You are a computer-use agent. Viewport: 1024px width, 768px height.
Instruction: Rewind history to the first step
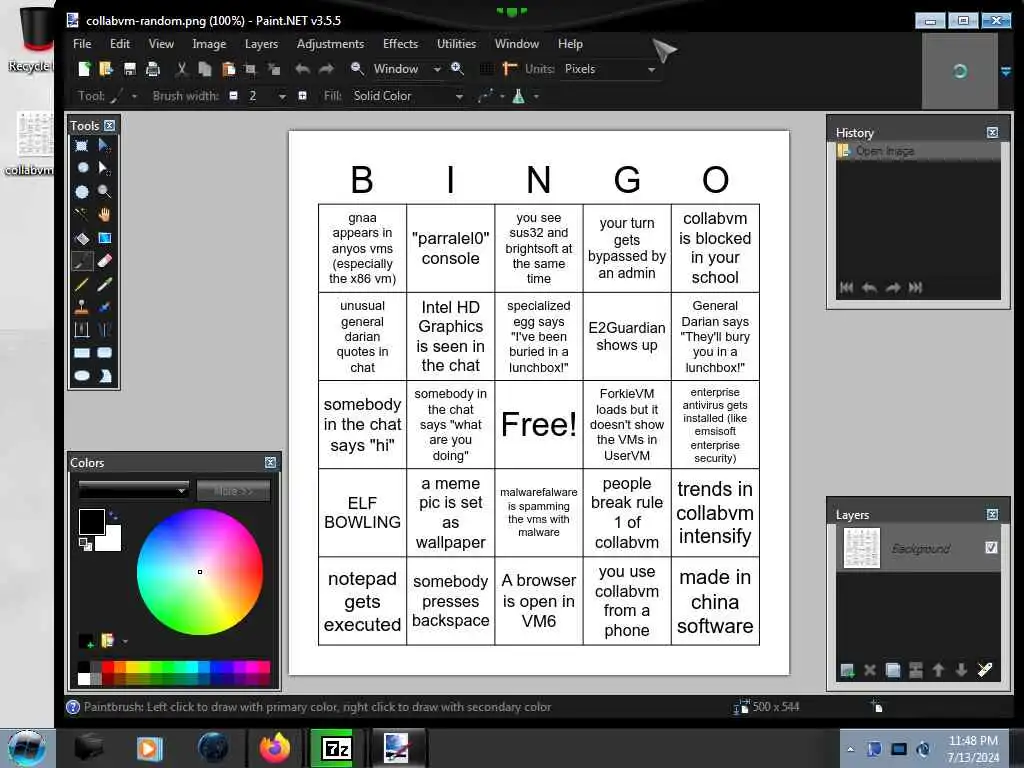coord(846,287)
